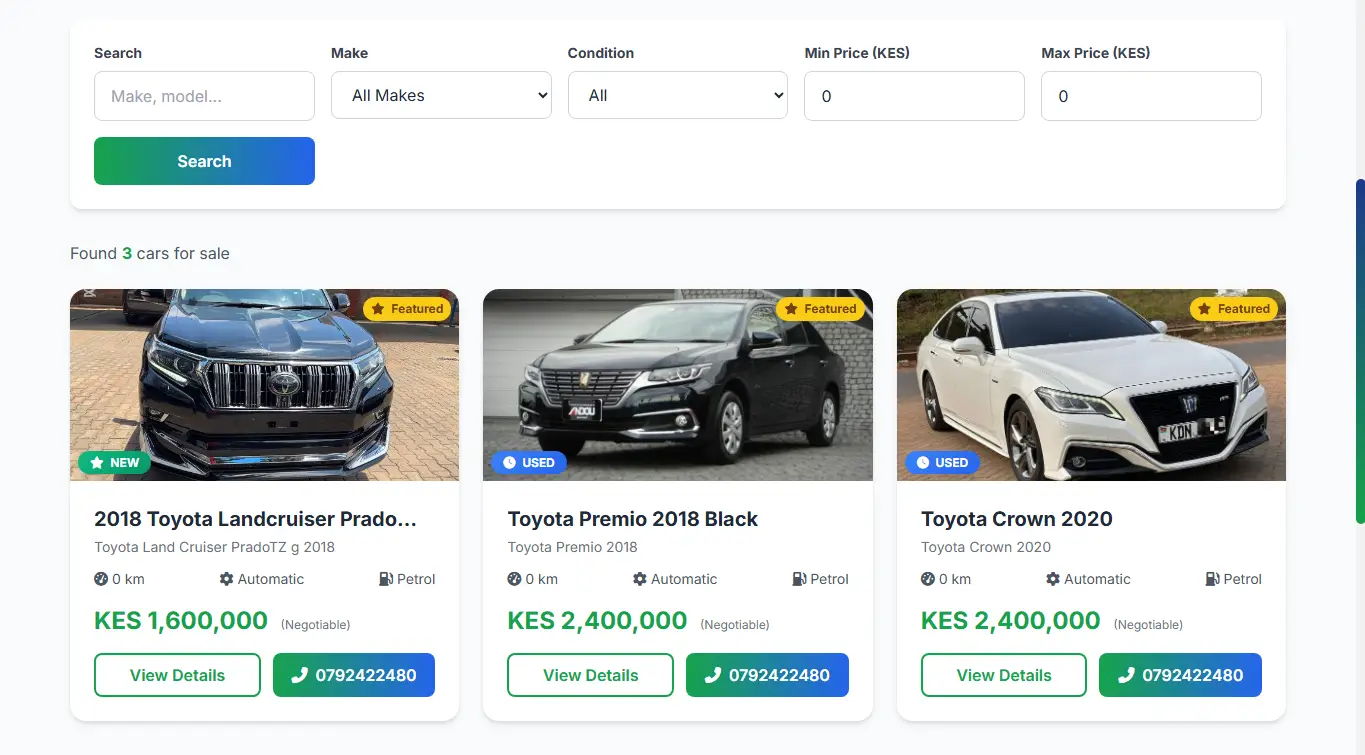This screenshot has width=1365, height=755.
Task: Click the transmission gear icon on Toyota Crown card
Action: tap(1051, 579)
